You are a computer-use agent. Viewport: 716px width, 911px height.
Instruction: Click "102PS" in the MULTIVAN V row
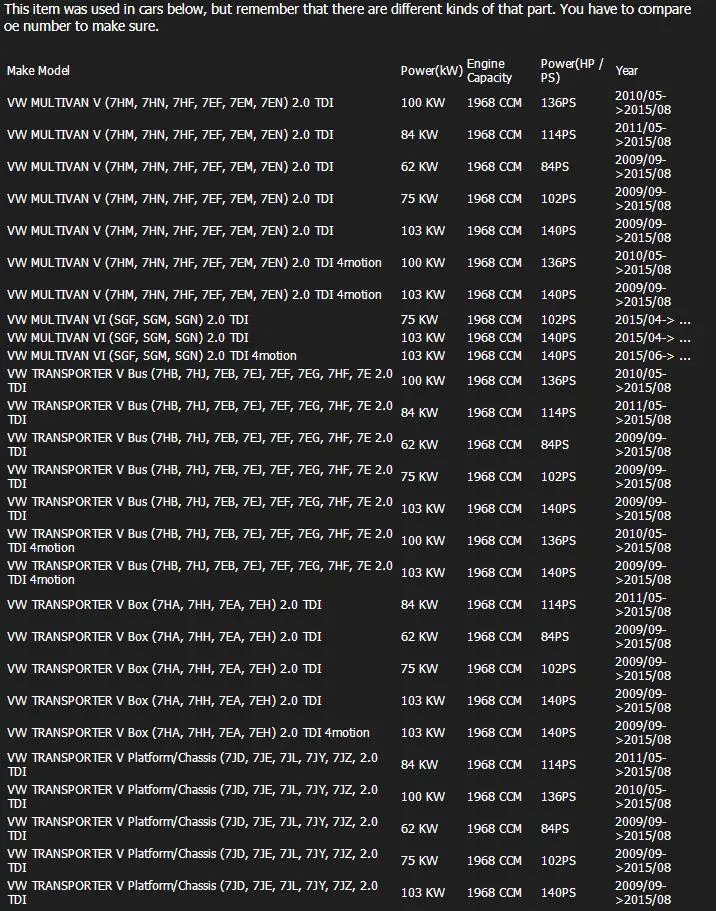(559, 199)
